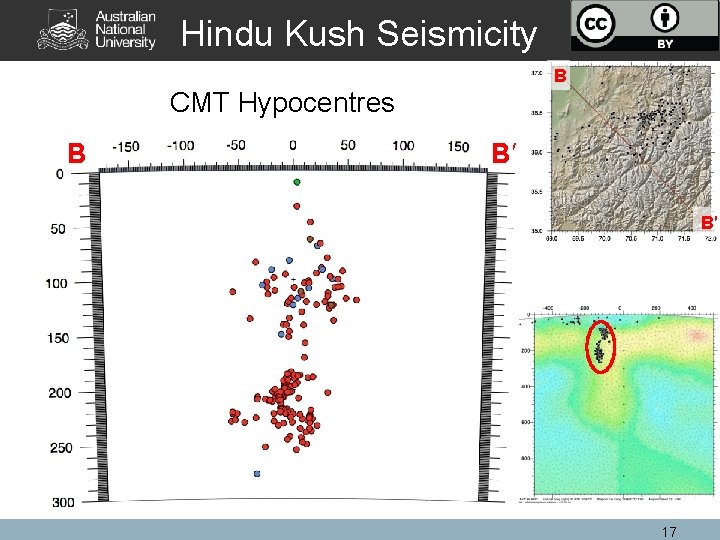Click the CMT Hypocentres heading
Screen dimensions: 720x540
click(282, 102)
